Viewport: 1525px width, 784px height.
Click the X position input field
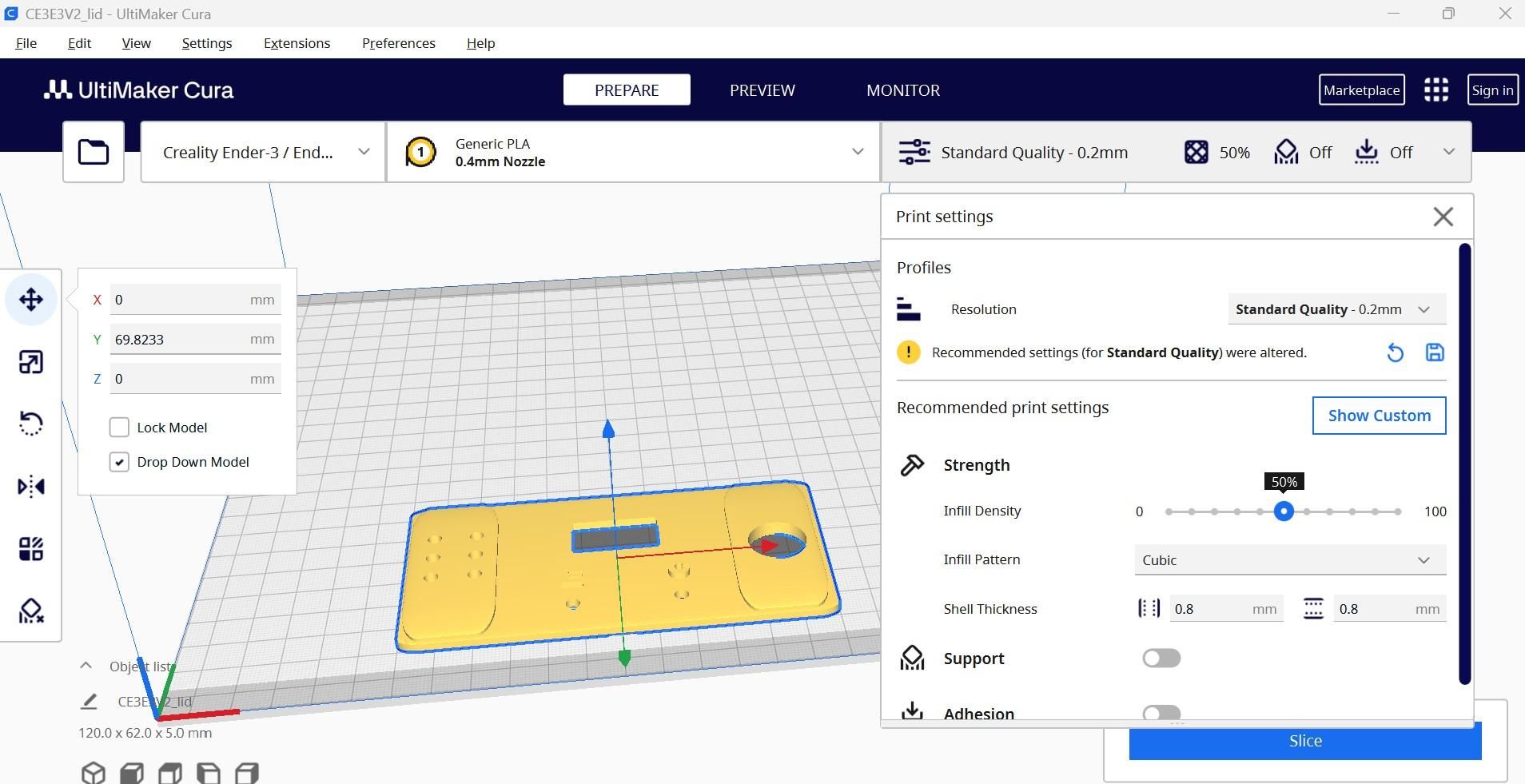click(x=195, y=300)
